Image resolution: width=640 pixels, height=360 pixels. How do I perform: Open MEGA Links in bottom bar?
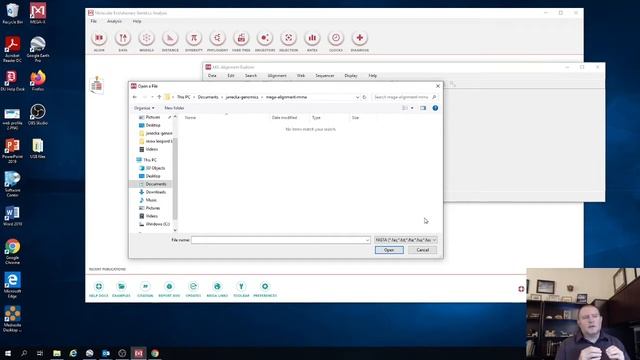[x=217, y=289]
